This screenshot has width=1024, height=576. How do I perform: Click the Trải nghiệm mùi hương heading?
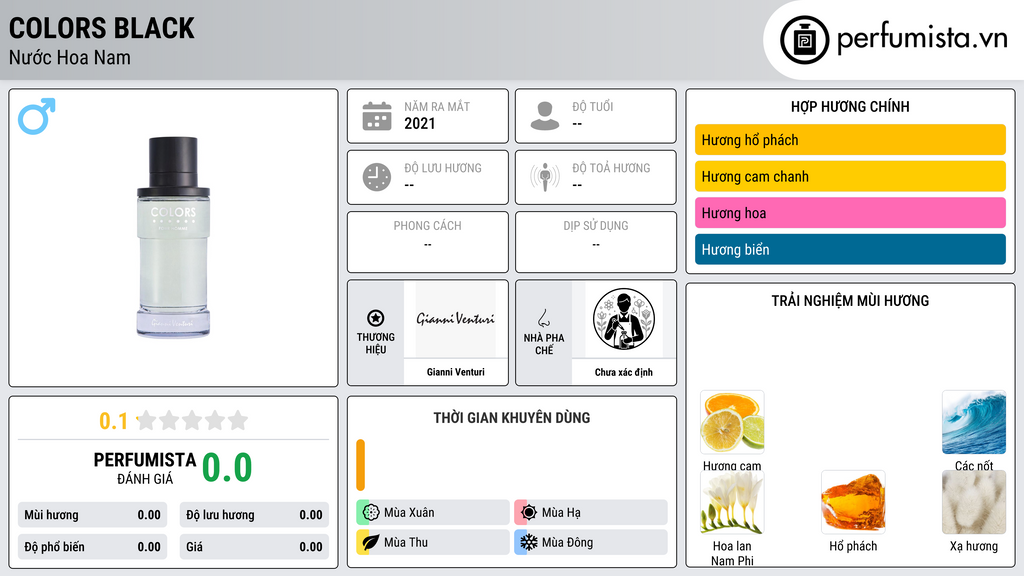(850, 301)
